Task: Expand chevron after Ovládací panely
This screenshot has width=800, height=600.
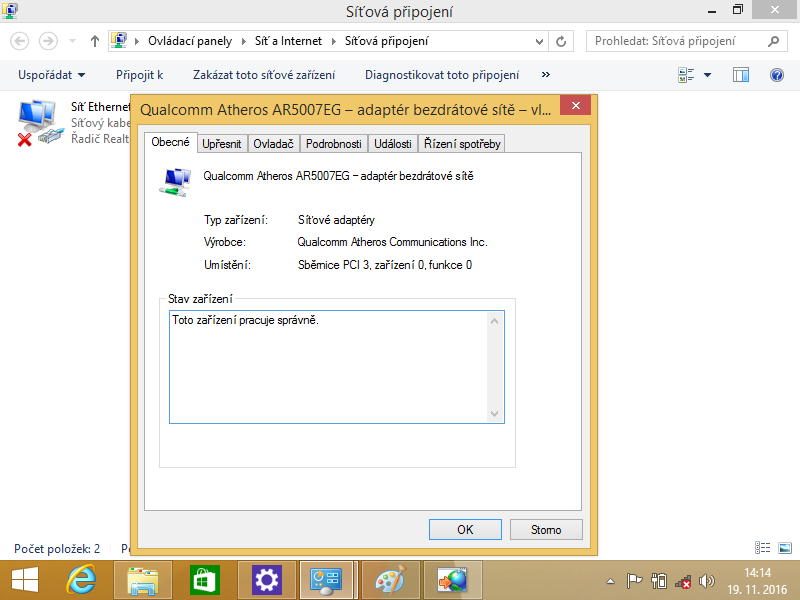Action: [243, 41]
